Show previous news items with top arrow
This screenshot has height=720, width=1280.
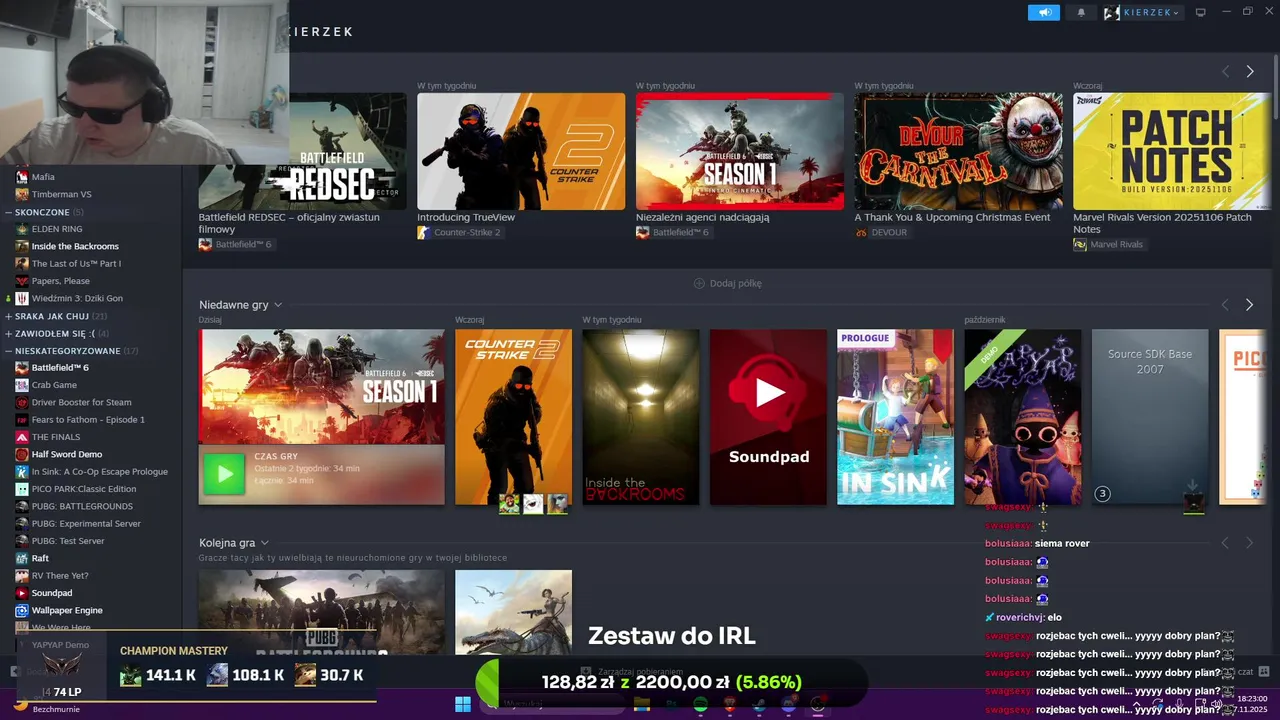click(x=1225, y=71)
